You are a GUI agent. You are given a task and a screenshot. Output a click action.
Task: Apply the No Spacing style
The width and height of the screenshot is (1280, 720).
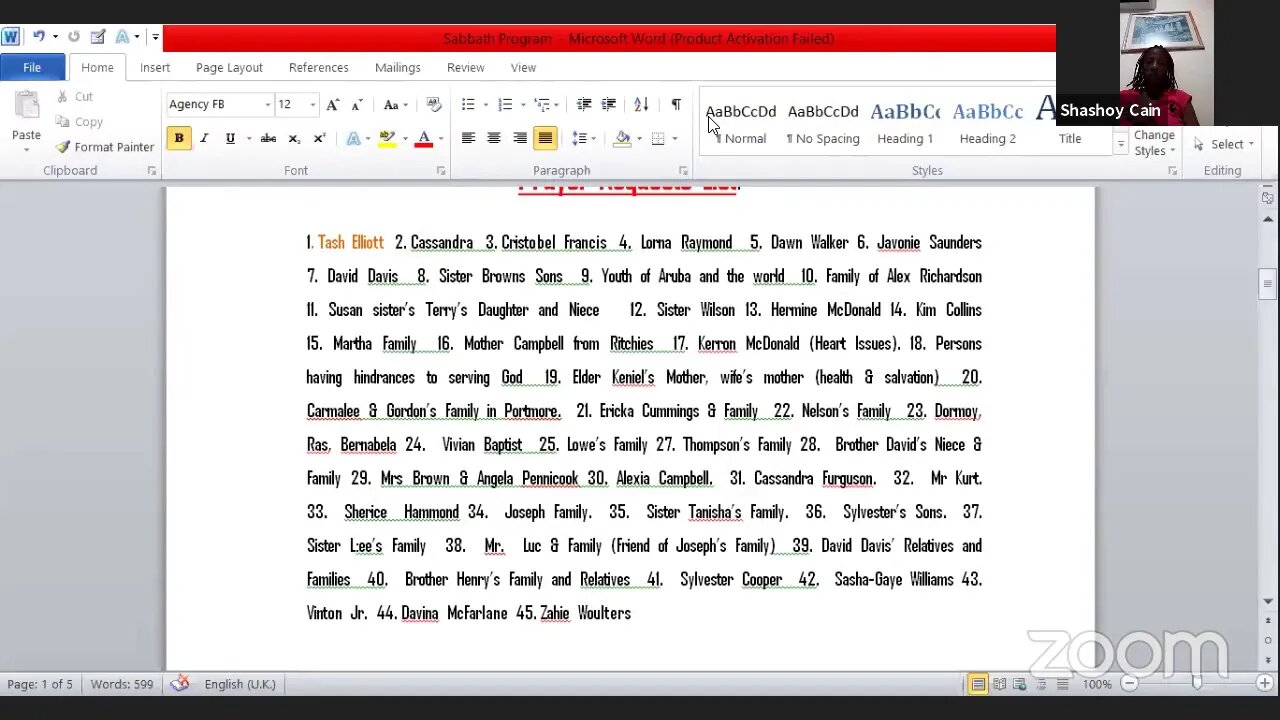click(x=823, y=122)
